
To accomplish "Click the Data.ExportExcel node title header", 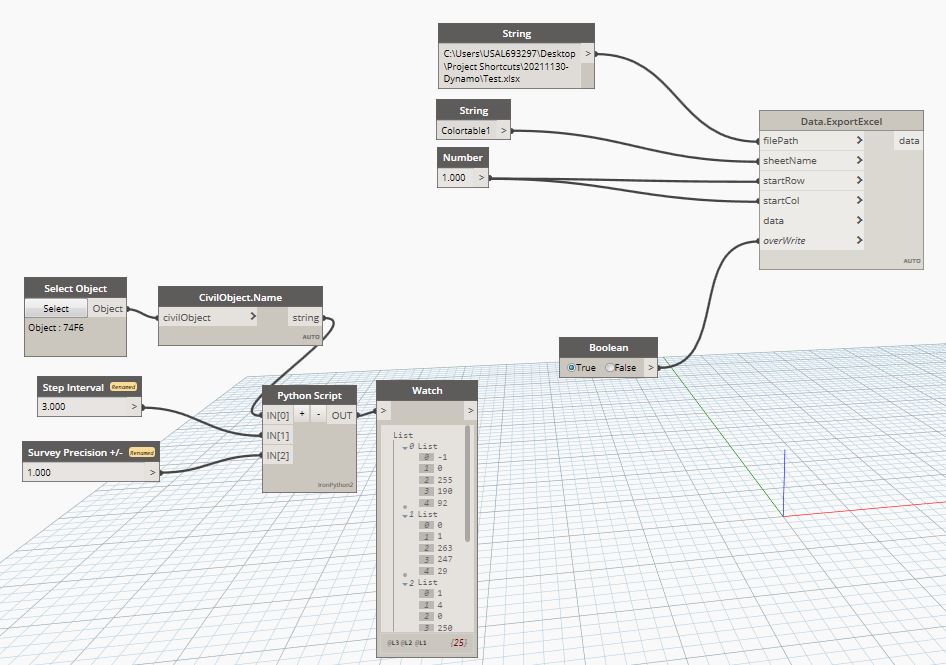I will pyautogui.click(x=841, y=121).
